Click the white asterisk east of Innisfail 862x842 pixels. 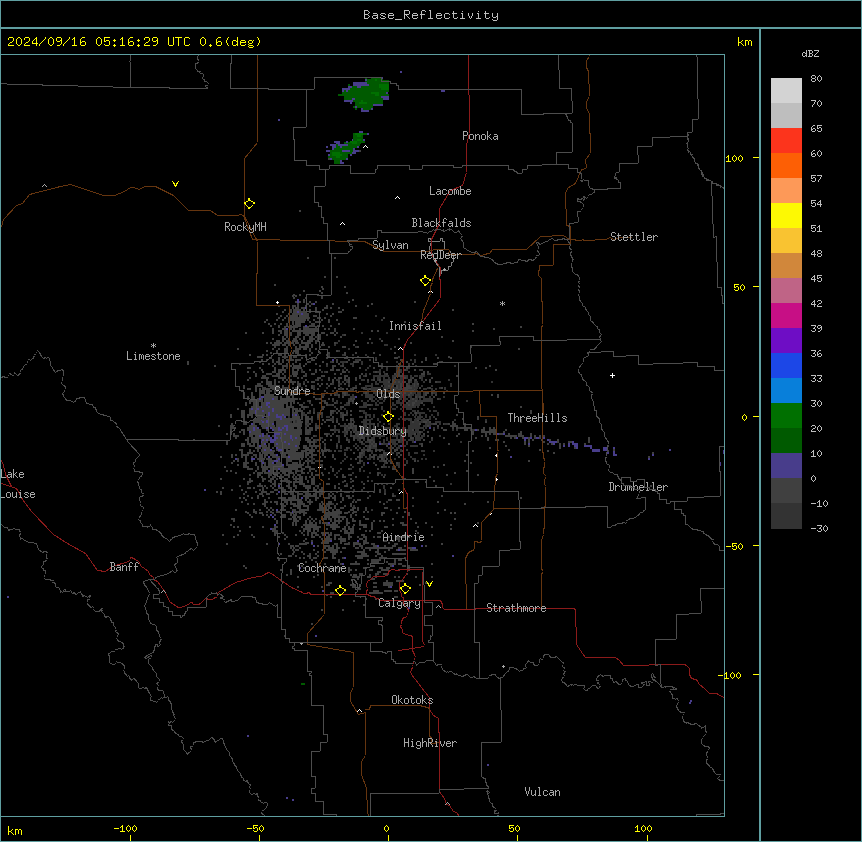pos(502,303)
